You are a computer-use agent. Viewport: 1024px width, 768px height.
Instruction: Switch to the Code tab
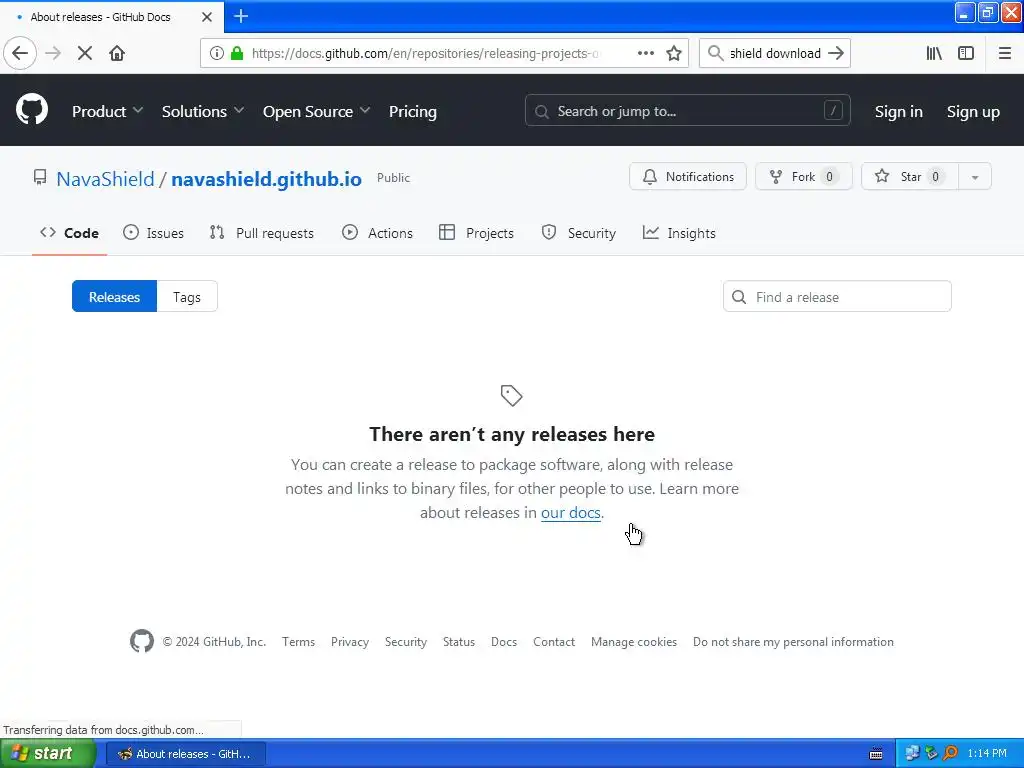[x=69, y=233]
